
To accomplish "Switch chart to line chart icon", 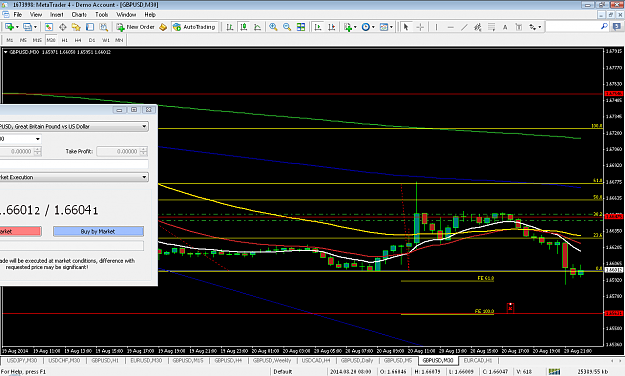I will tap(257, 27).
